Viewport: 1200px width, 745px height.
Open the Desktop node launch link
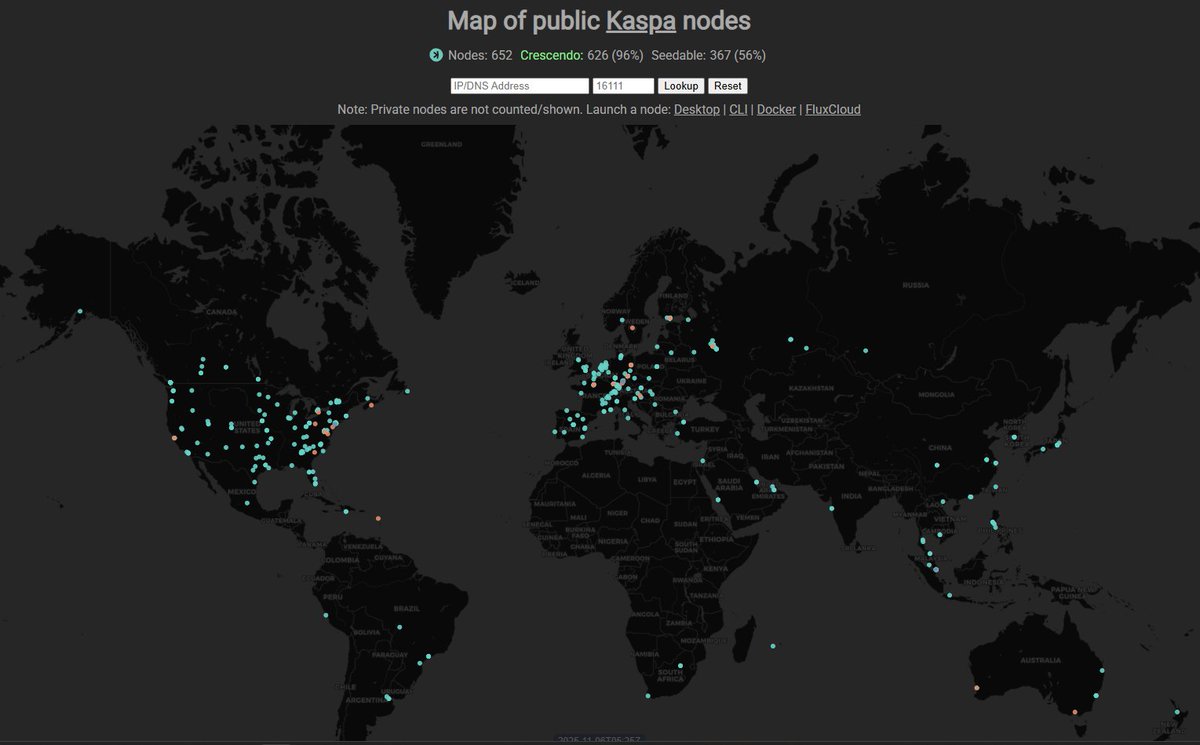coord(697,109)
